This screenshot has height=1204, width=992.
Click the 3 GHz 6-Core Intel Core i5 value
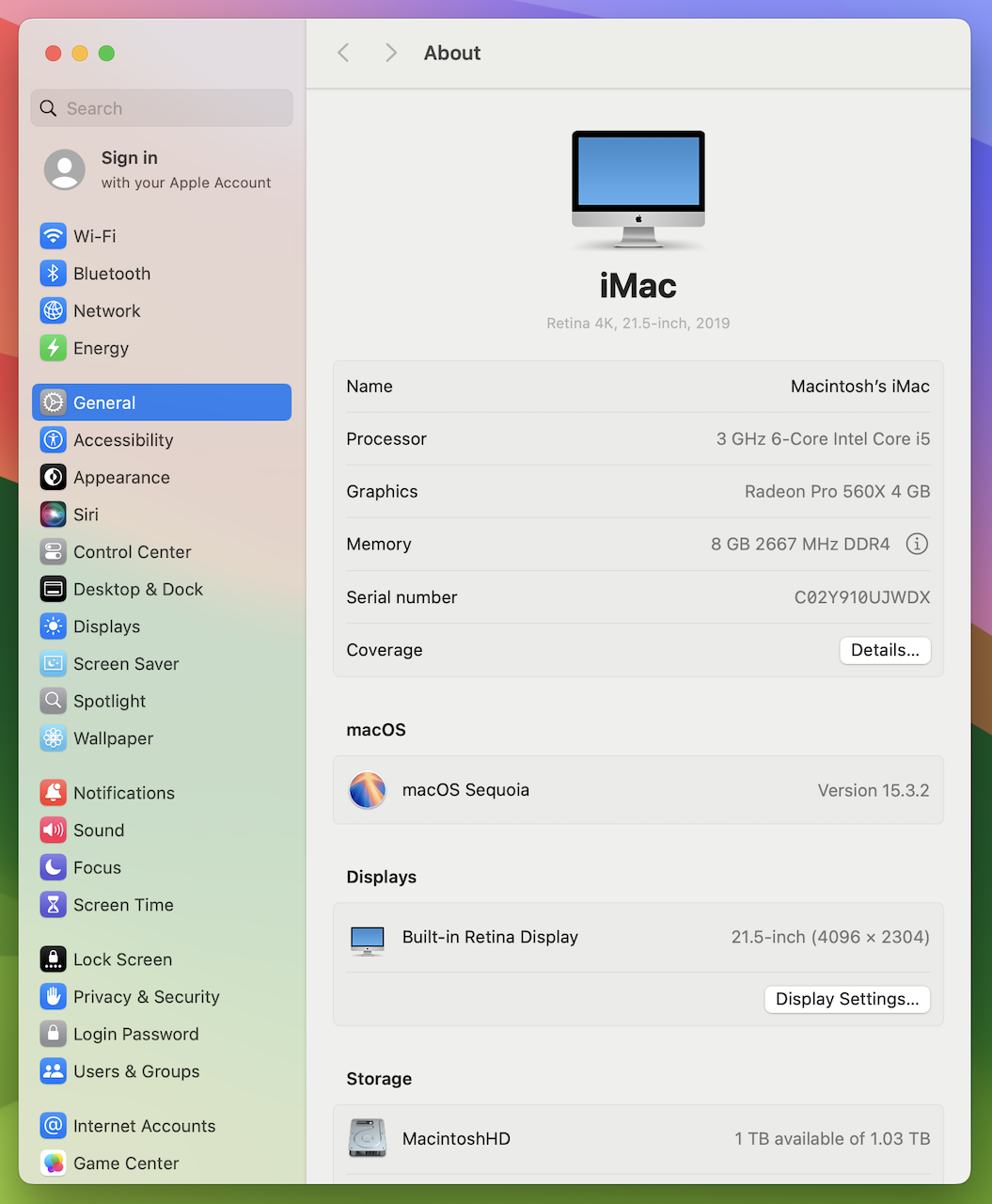tap(824, 439)
